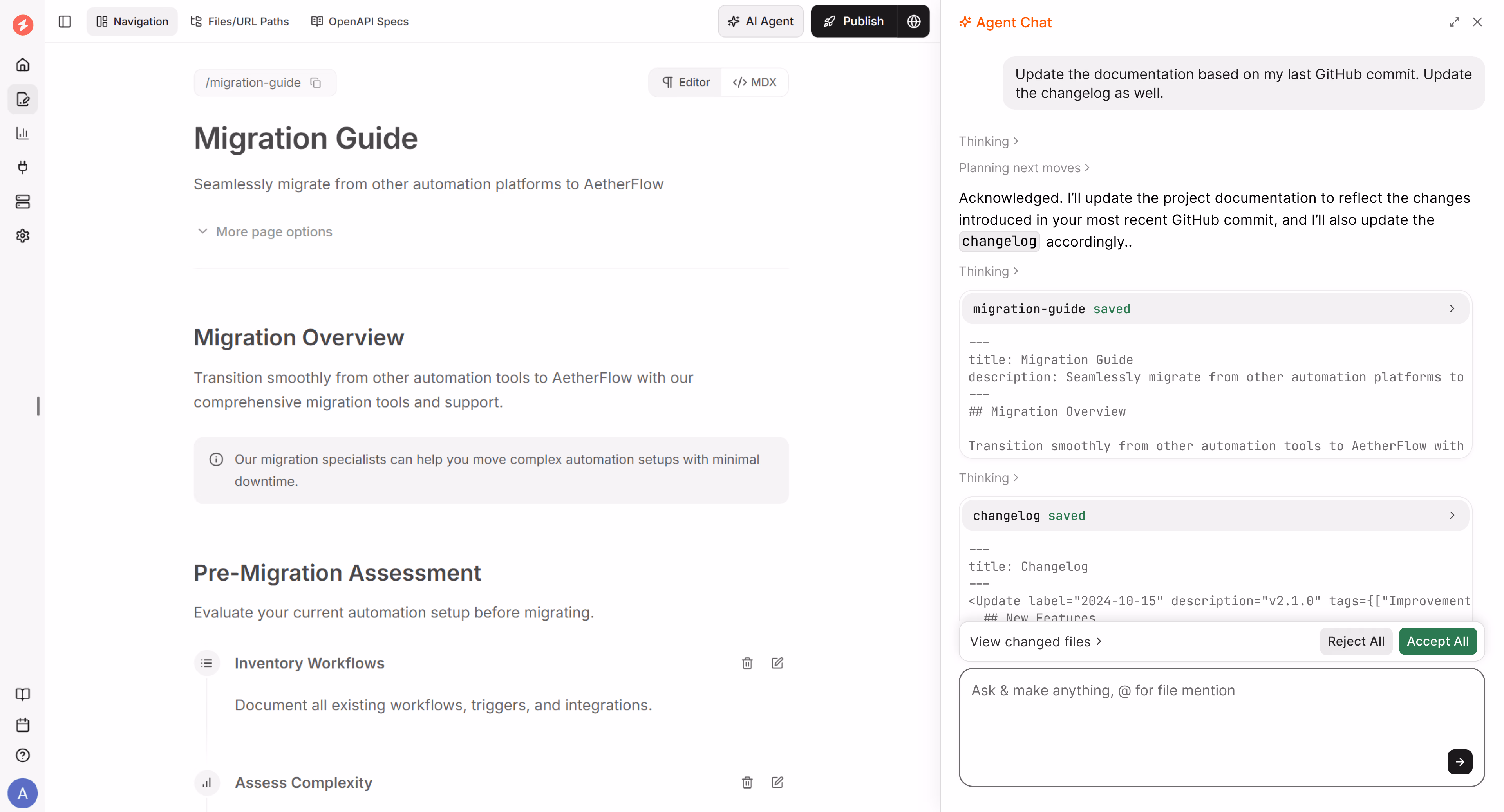Image resolution: width=1504 pixels, height=812 pixels.
Task: Click the info icon in the callout
Action: pyautogui.click(x=216, y=459)
